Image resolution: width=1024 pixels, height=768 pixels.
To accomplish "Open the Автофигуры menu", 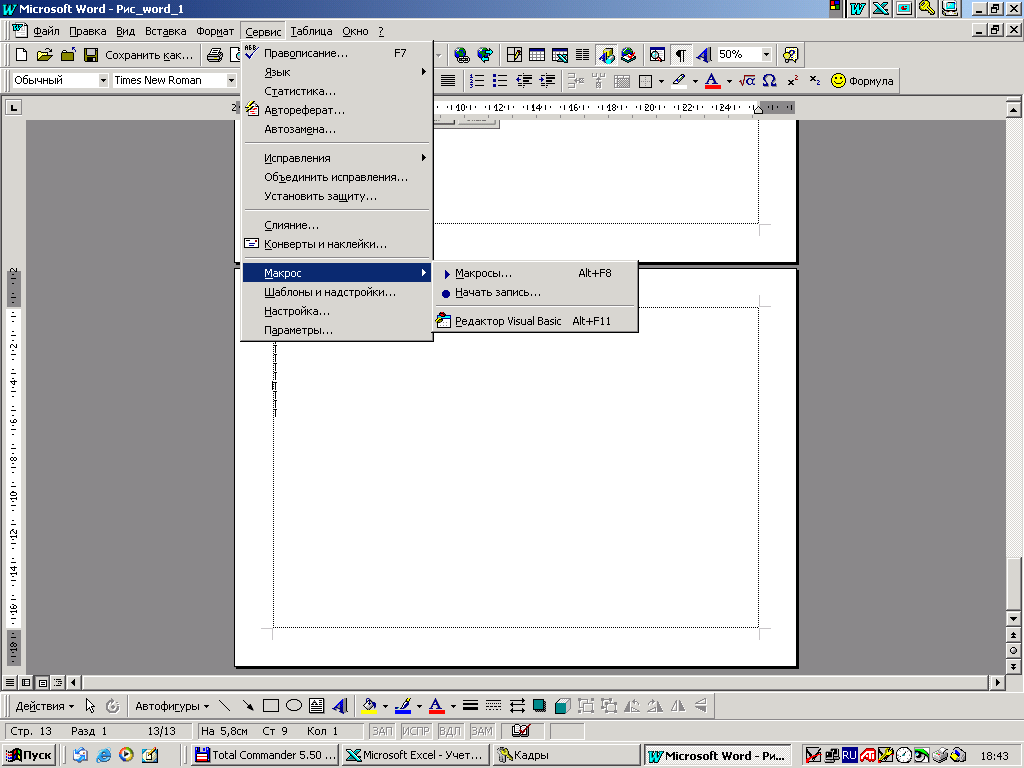I will (x=172, y=706).
